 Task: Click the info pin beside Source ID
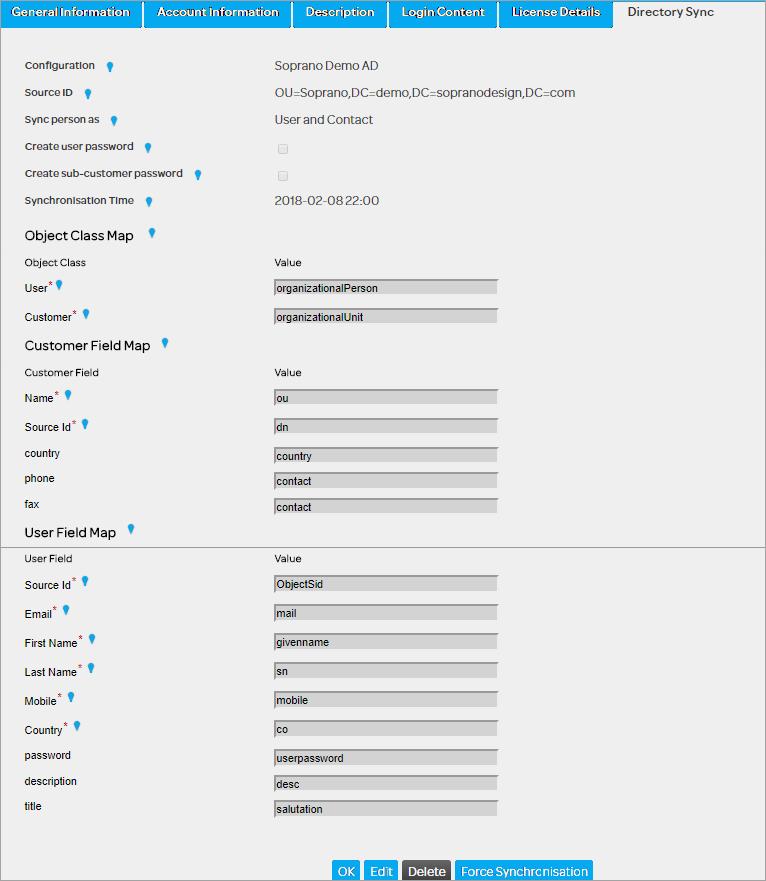pyautogui.click(x=88, y=94)
